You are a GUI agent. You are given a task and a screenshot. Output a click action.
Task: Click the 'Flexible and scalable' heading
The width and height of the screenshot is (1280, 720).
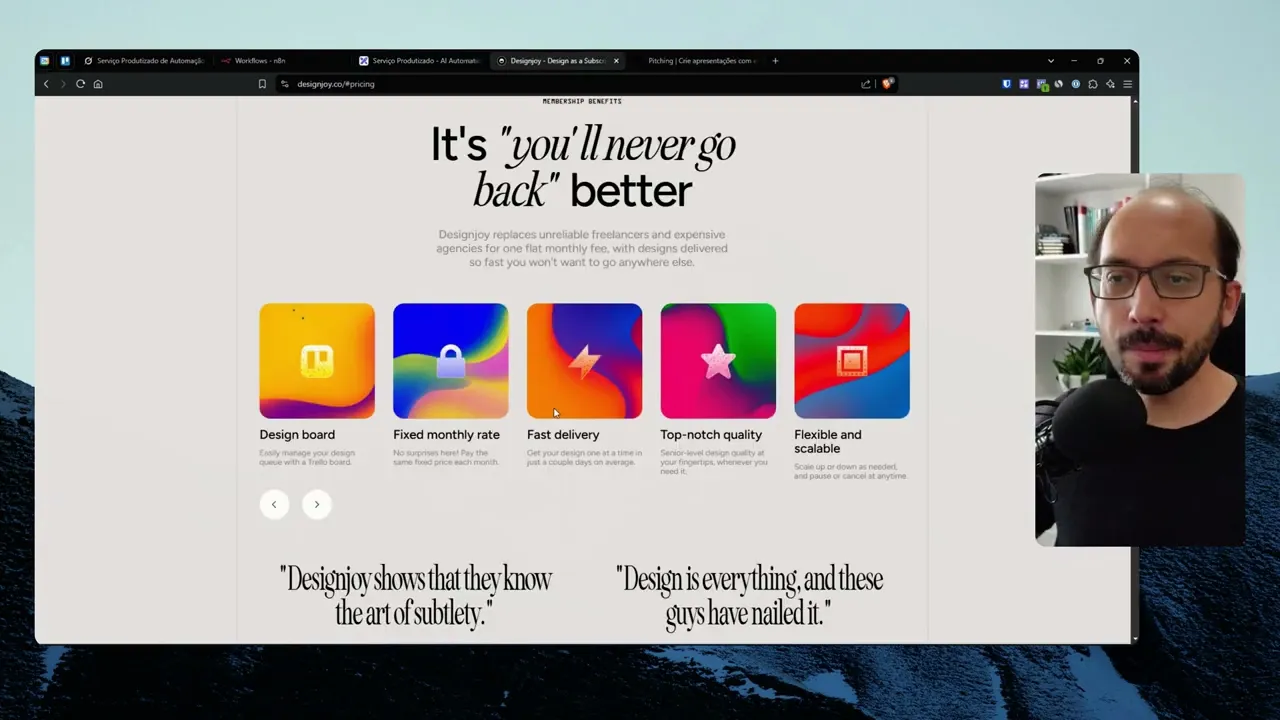pos(828,441)
